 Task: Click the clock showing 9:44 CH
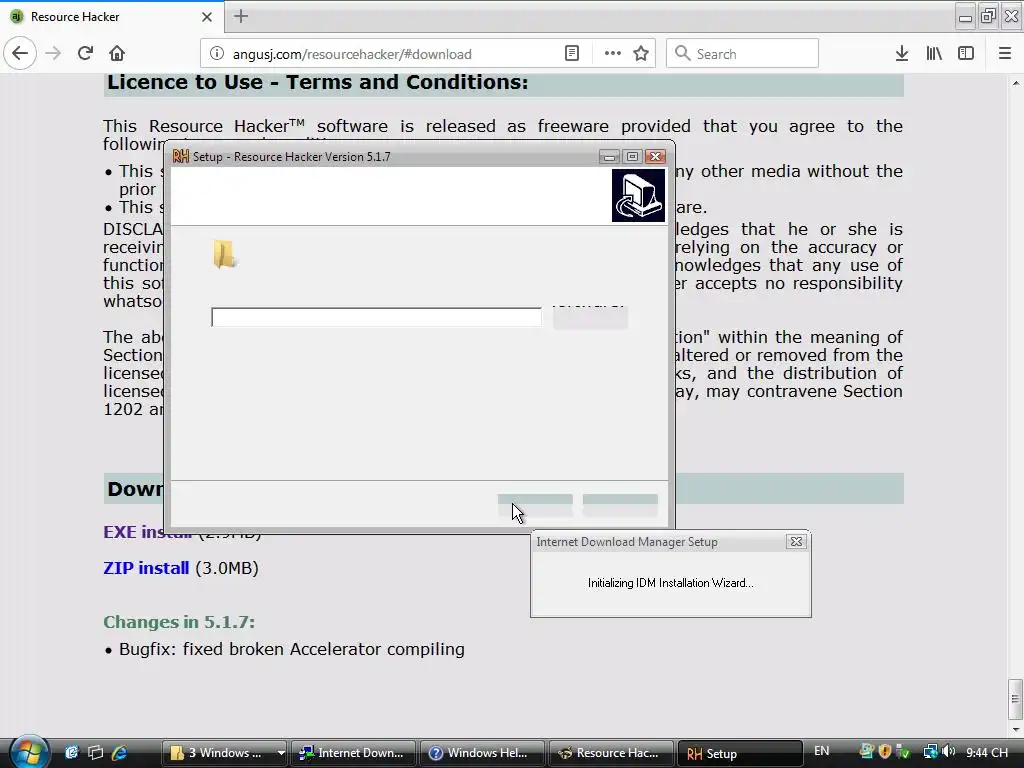[x=987, y=752]
